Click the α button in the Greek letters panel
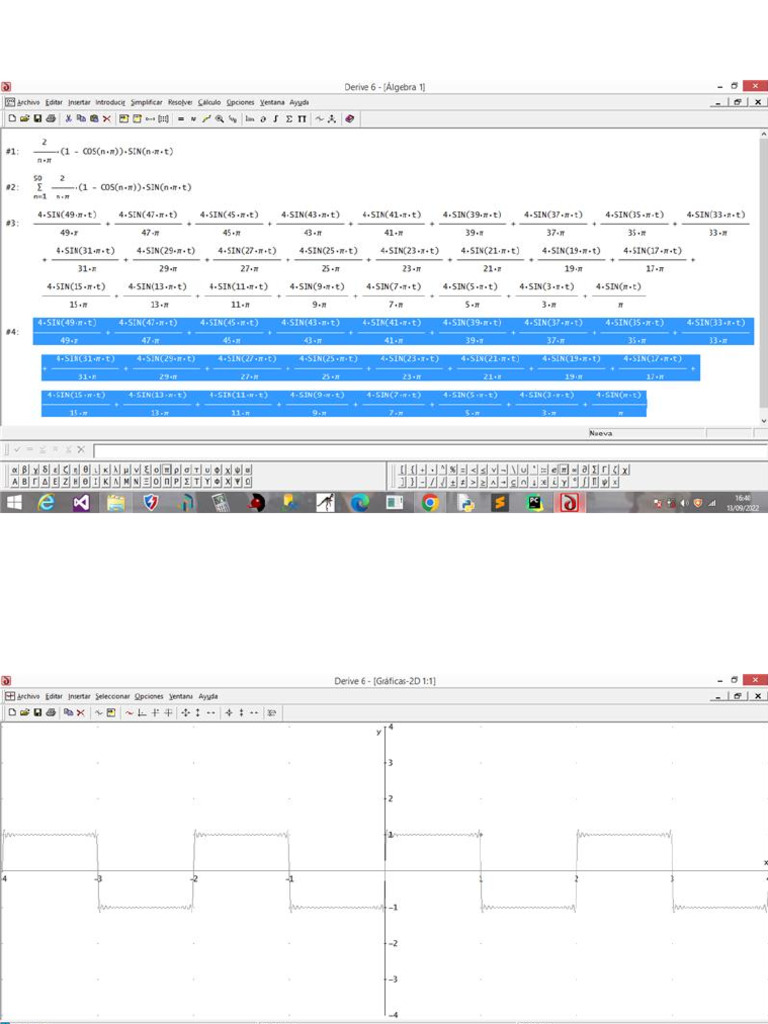Image resolution: width=768 pixels, height=1024 pixels. [x=13, y=469]
